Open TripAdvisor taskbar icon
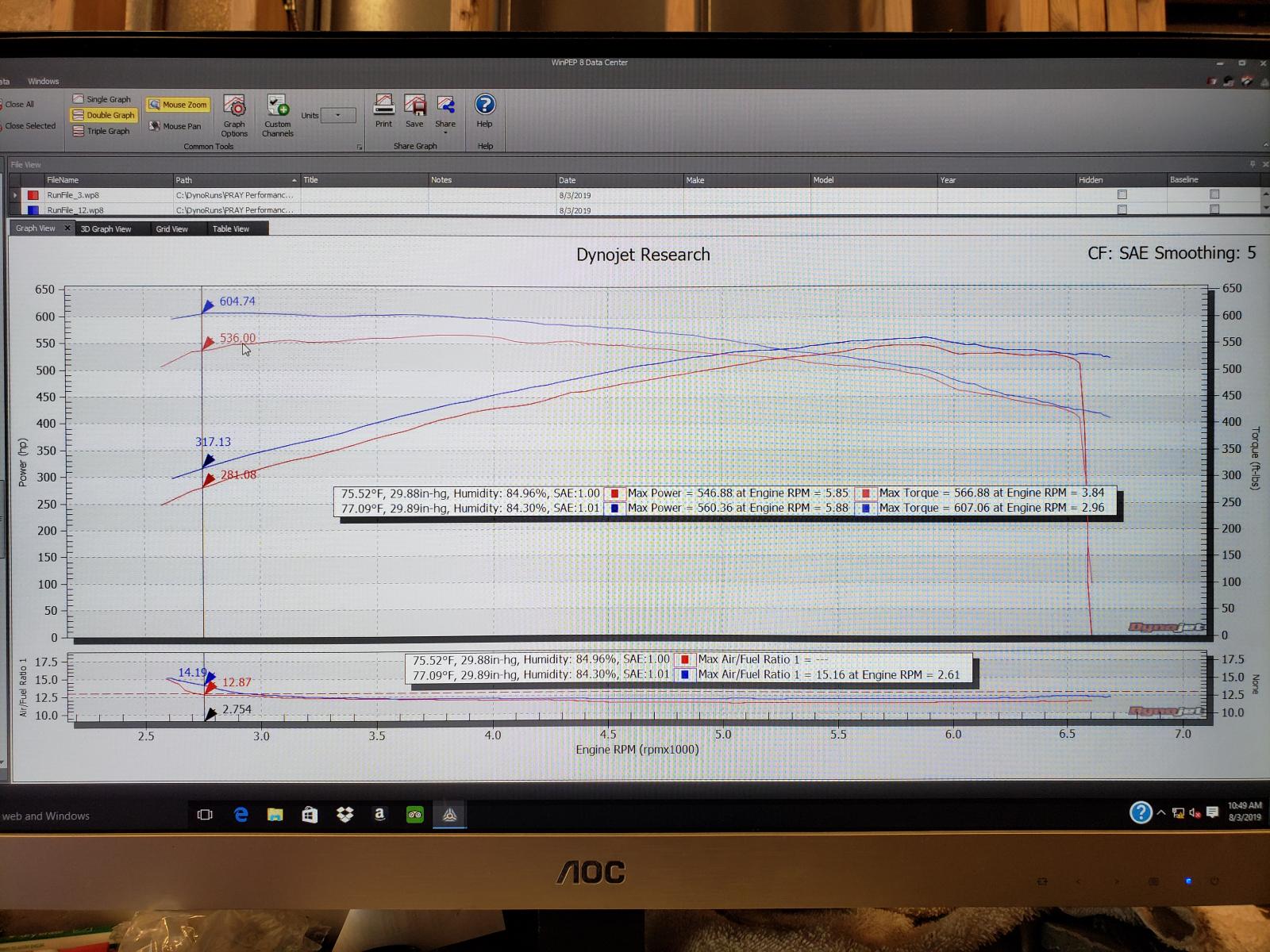Image resolution: width=1270 pixels, height=952 pixels. 414,815
